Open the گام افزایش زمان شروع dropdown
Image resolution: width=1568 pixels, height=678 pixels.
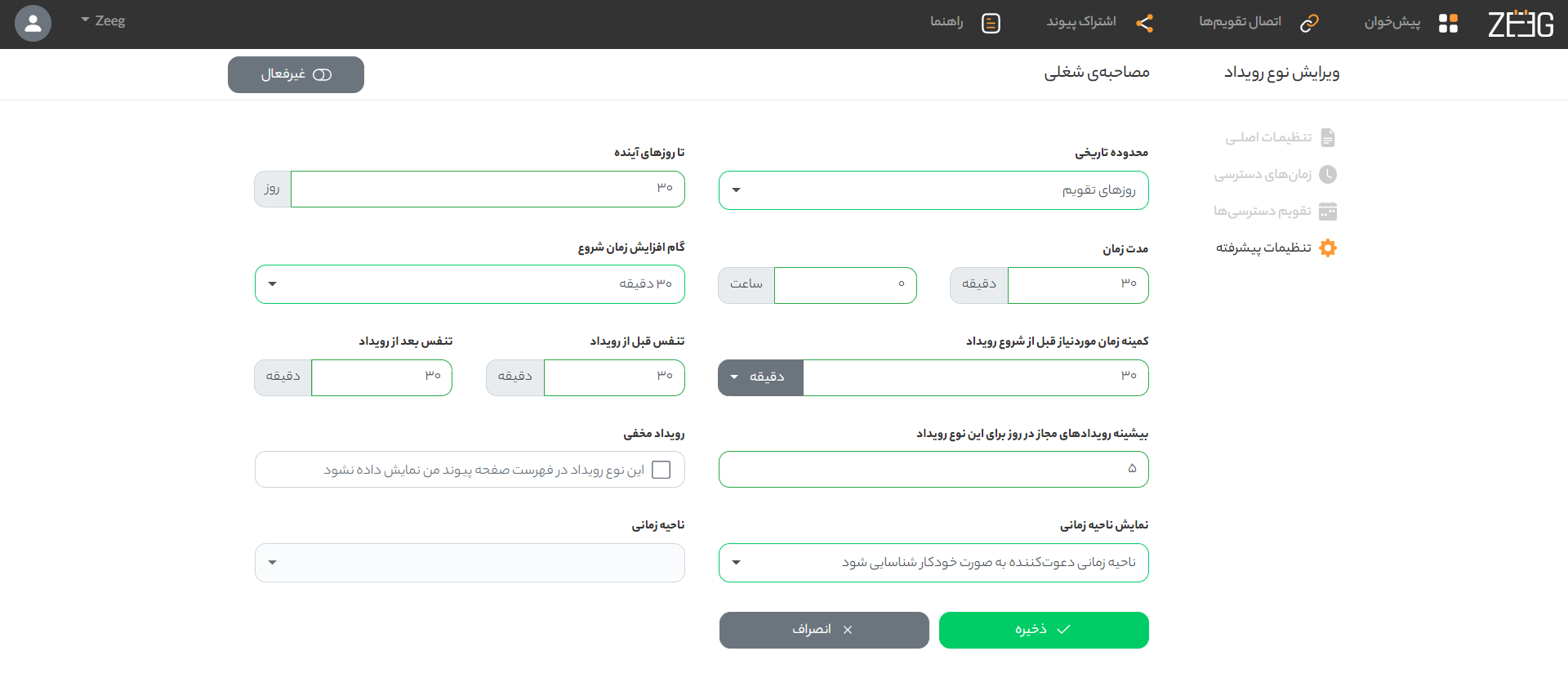(470, 284)
